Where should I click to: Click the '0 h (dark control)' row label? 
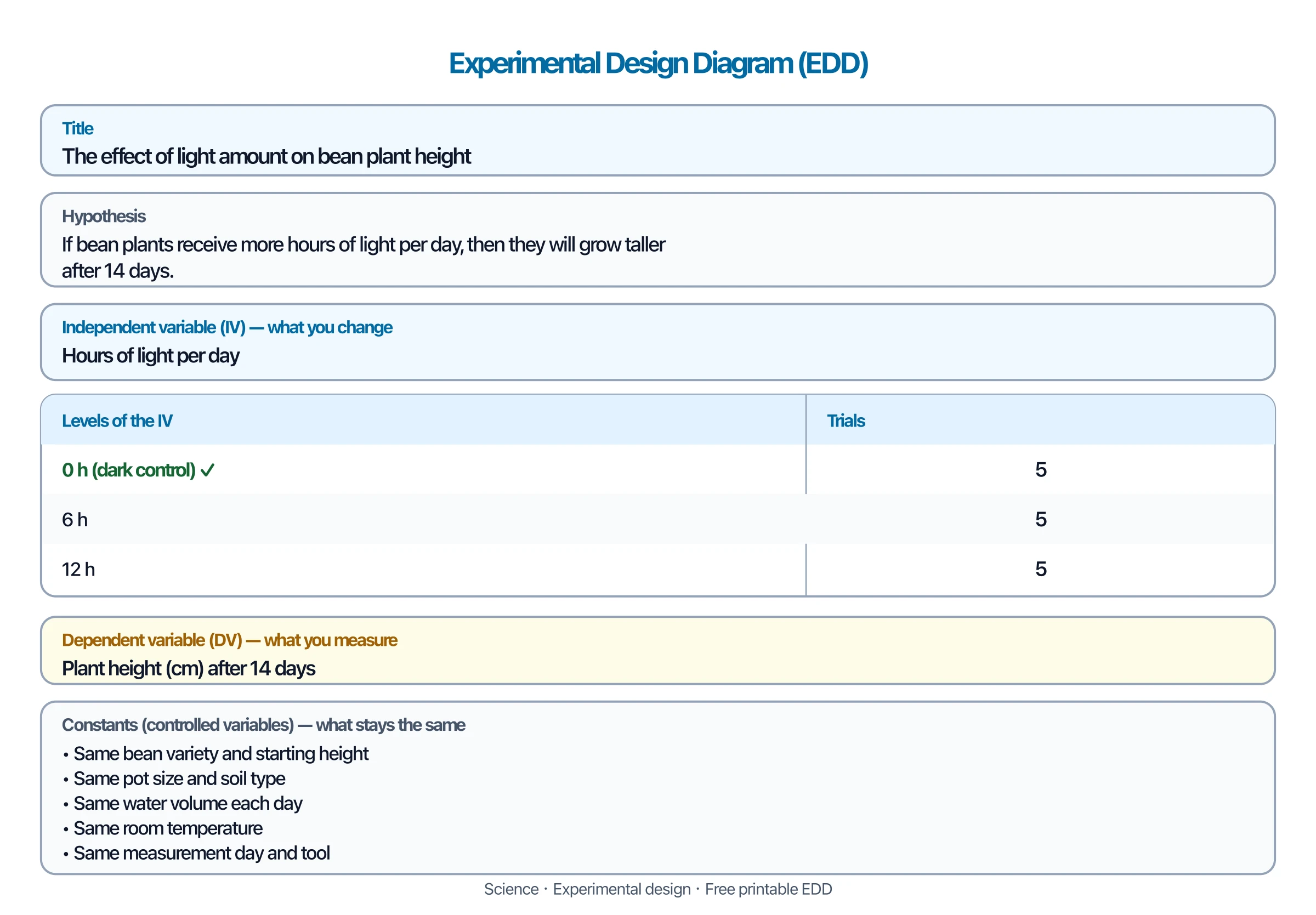129,470
